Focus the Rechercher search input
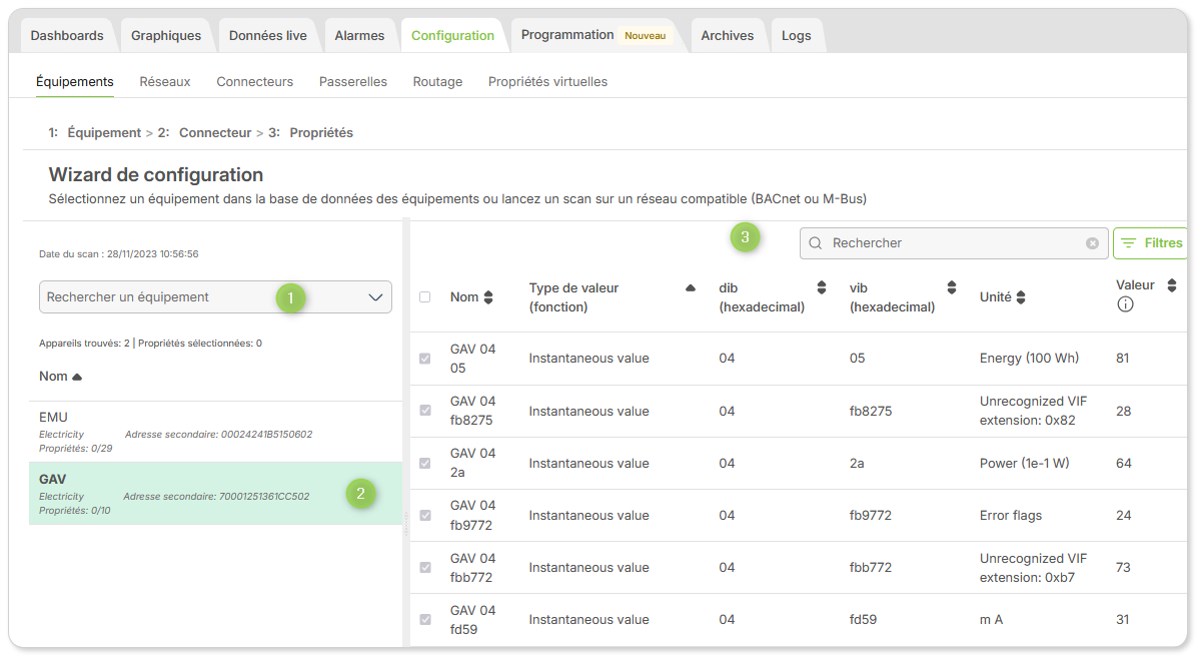1202x660 pixels. [953, 243]
